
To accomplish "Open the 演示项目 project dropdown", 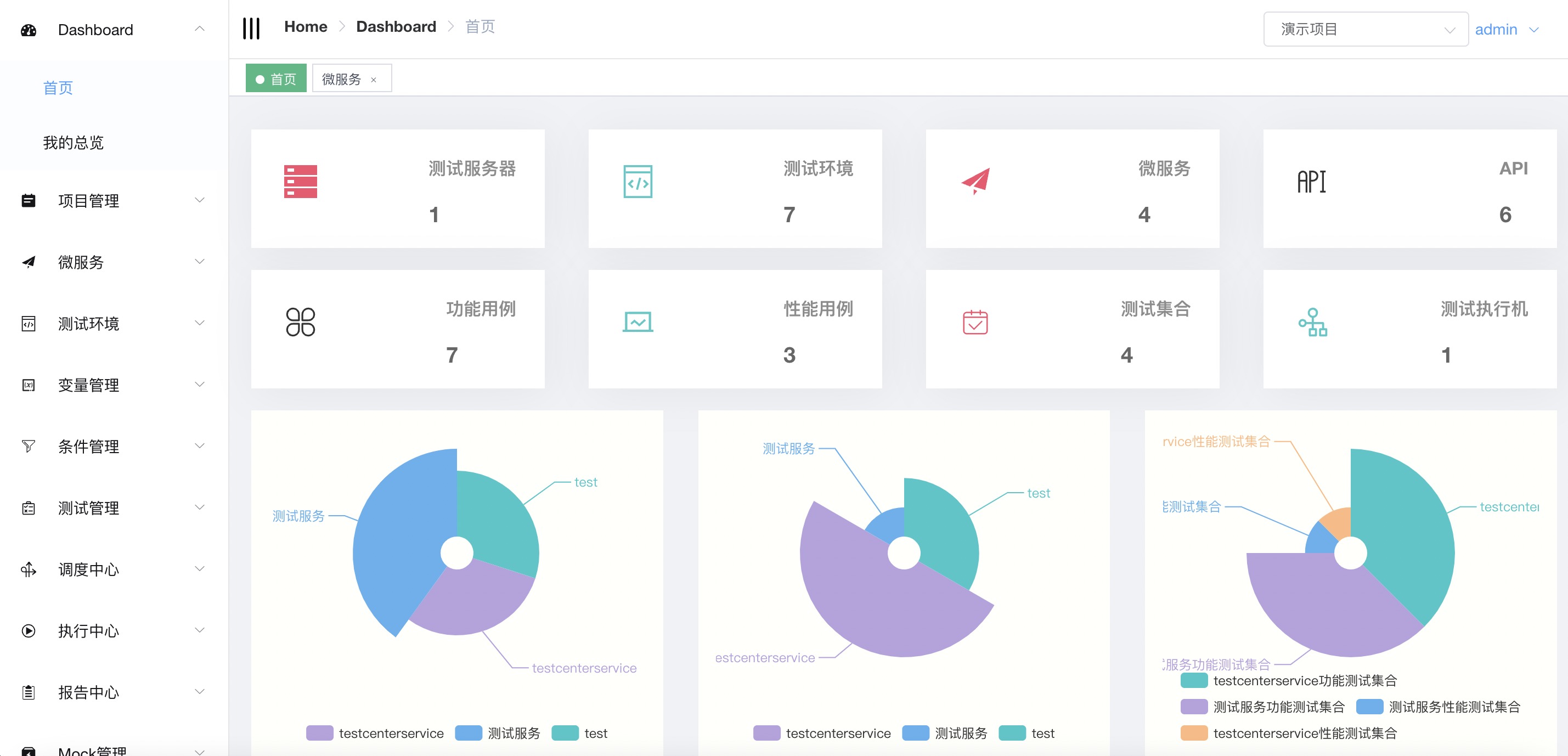I will [1364, 29].
